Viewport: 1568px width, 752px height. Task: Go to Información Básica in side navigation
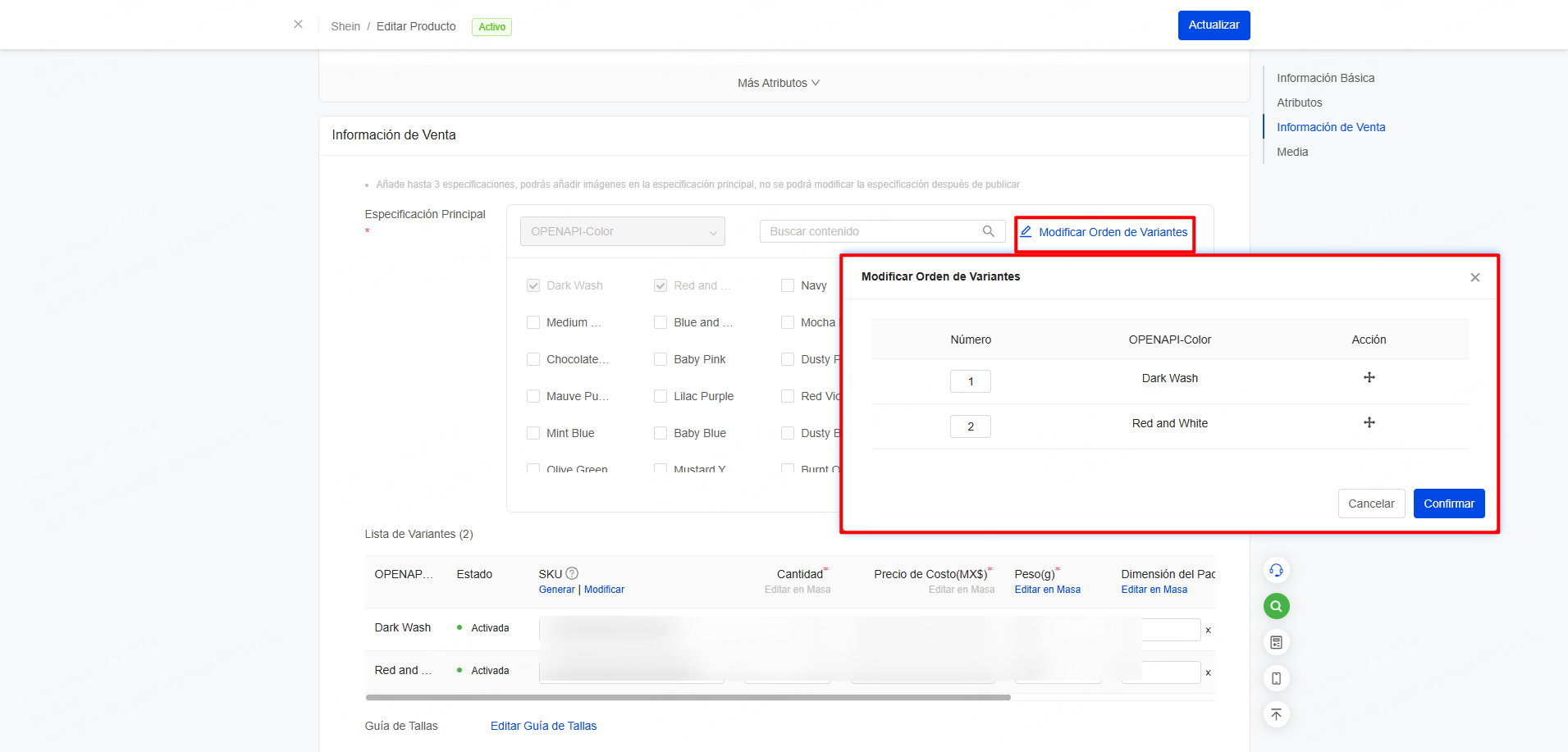tap(1325, 78)
